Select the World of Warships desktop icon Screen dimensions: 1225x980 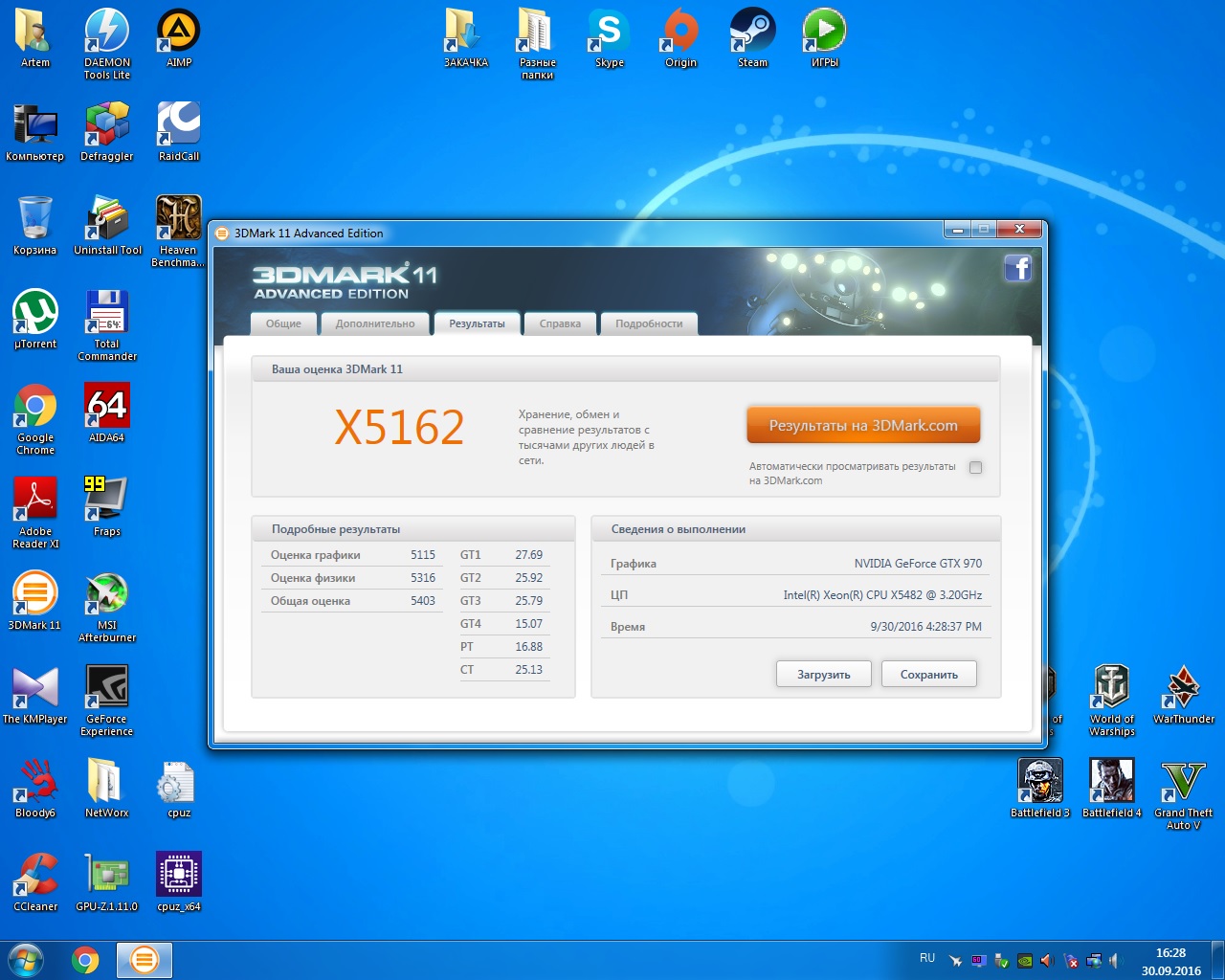point(1112,700)
